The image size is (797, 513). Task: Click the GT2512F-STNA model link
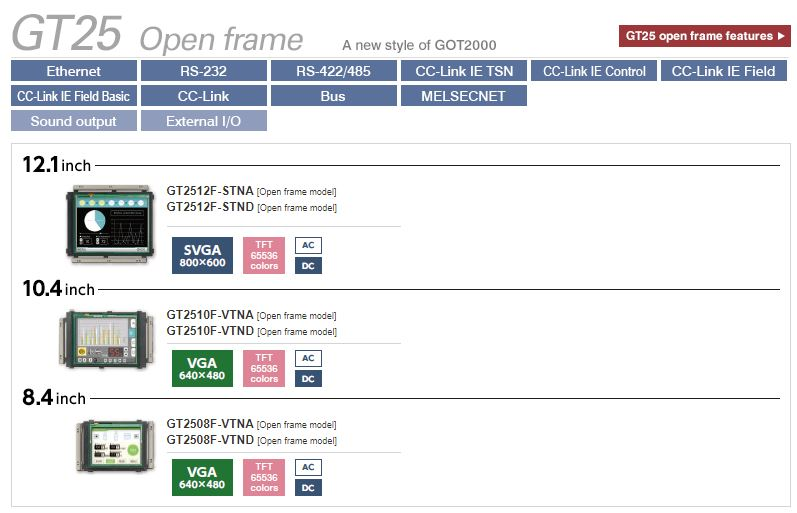[x=210, y=191]
